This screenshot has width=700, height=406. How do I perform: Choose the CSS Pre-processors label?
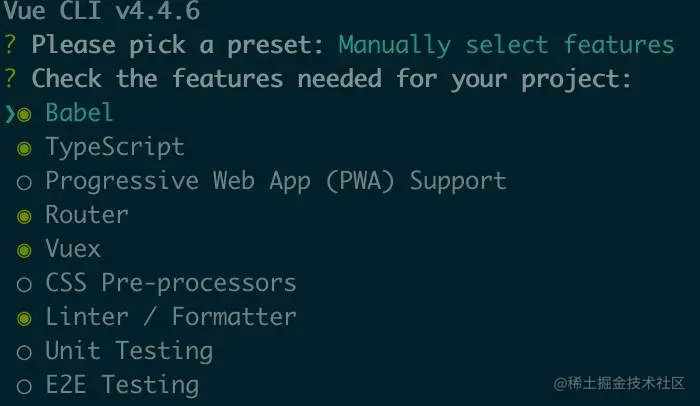coord(171,283)
